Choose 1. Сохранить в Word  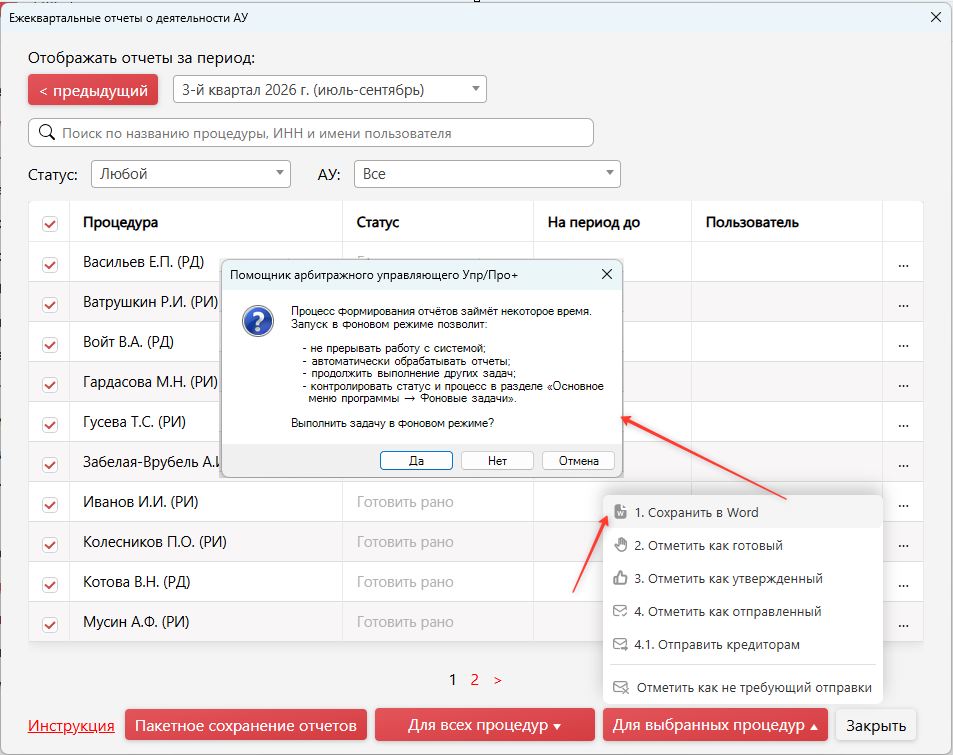[x=743, y=512]
